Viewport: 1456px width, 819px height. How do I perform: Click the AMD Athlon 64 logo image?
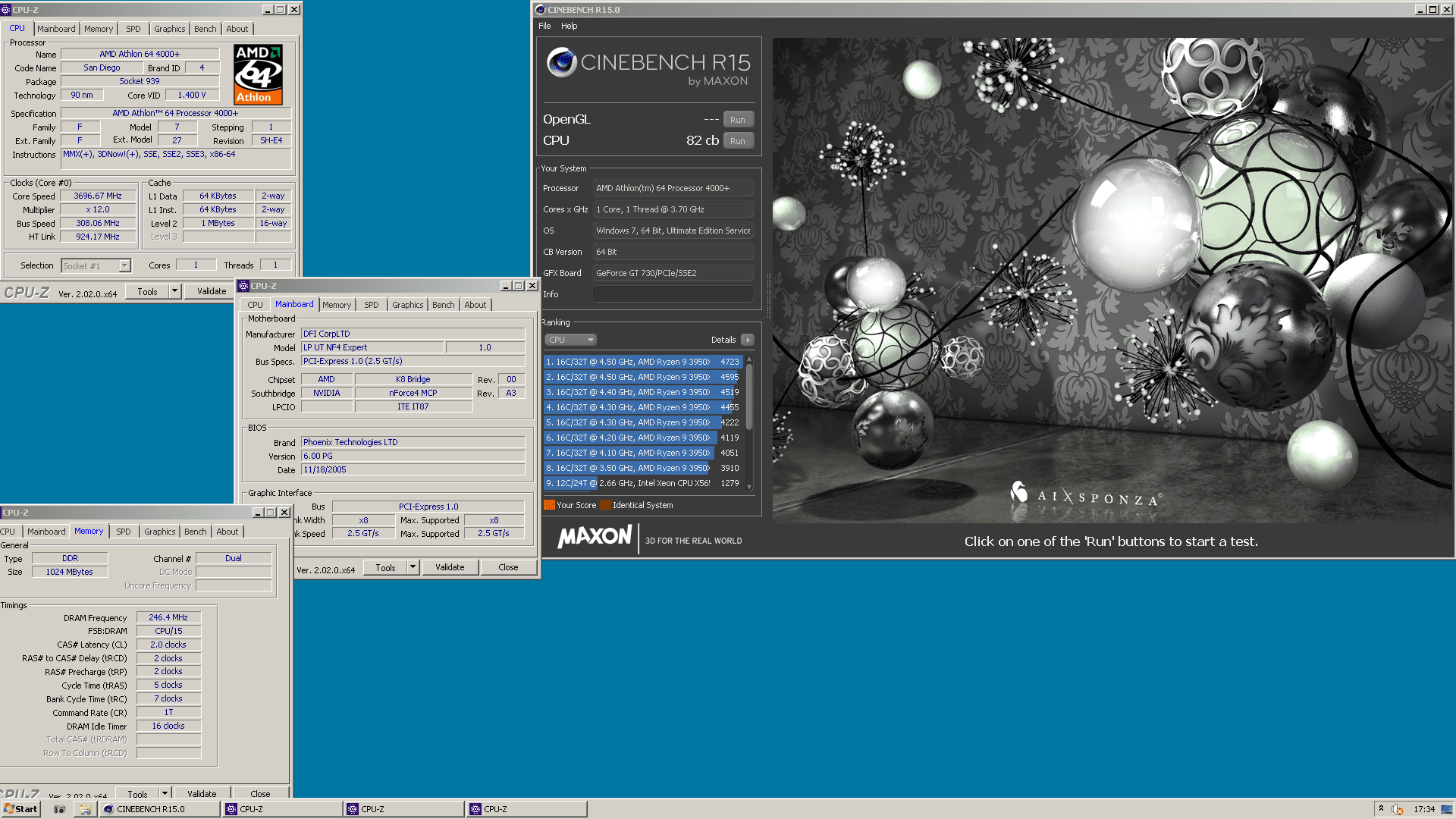(259, 74)
